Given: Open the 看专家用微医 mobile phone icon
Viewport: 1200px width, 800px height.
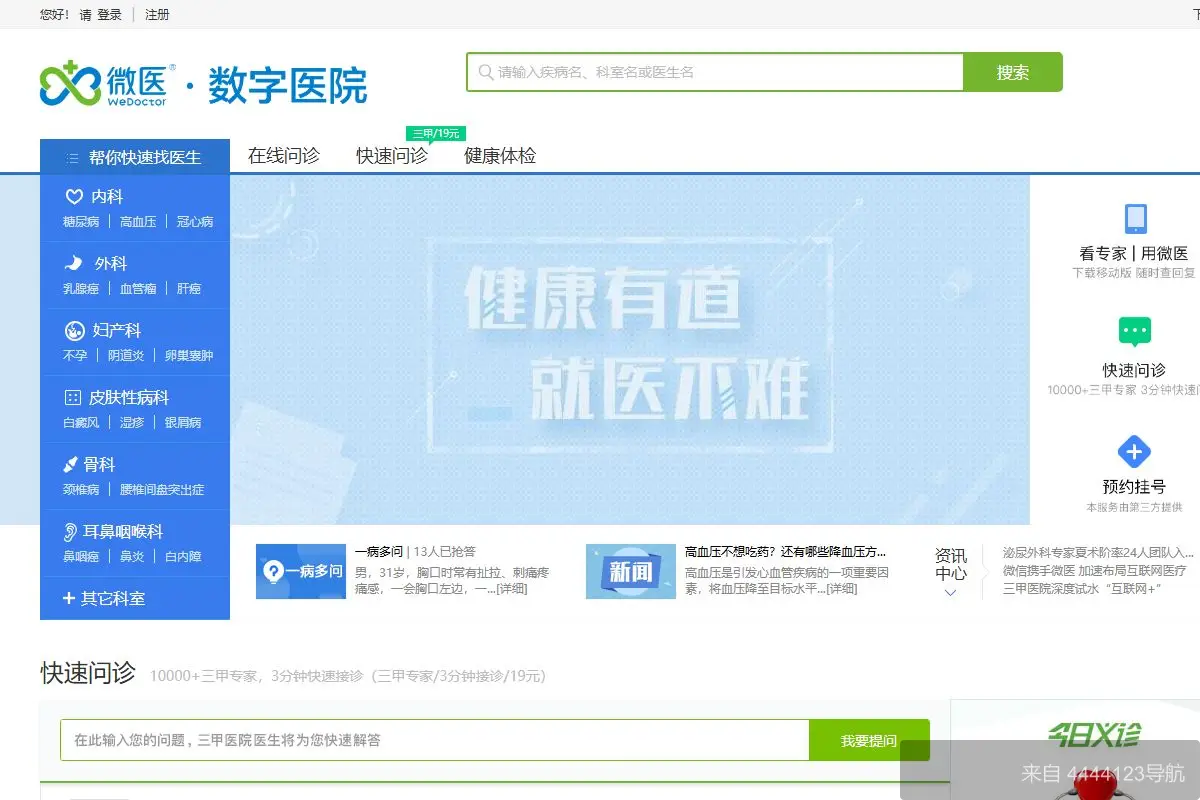Looking at the screenshot, I should pyautogui.click(x=1134, y=220).
